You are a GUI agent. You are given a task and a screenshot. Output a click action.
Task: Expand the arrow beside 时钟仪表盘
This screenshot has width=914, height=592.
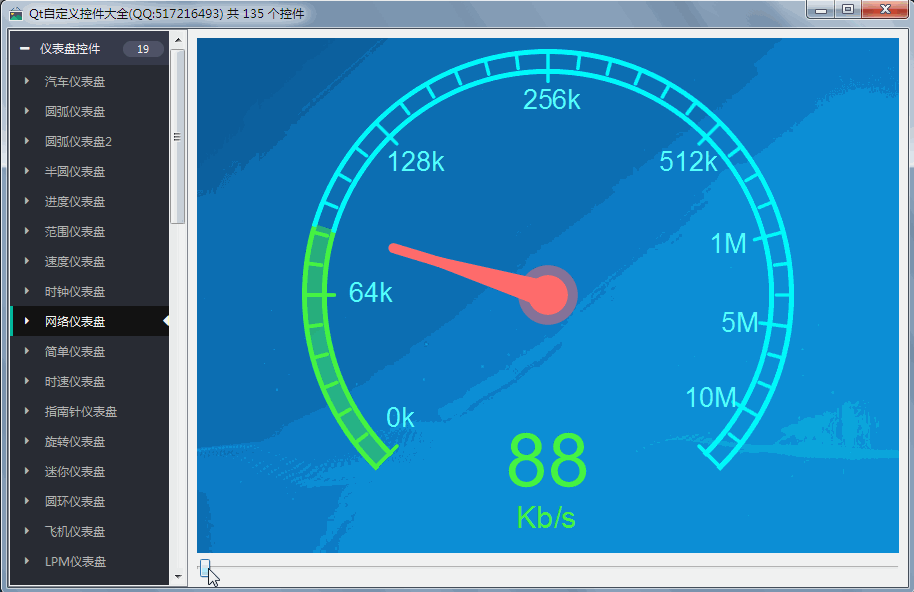[x=27, y=291]
